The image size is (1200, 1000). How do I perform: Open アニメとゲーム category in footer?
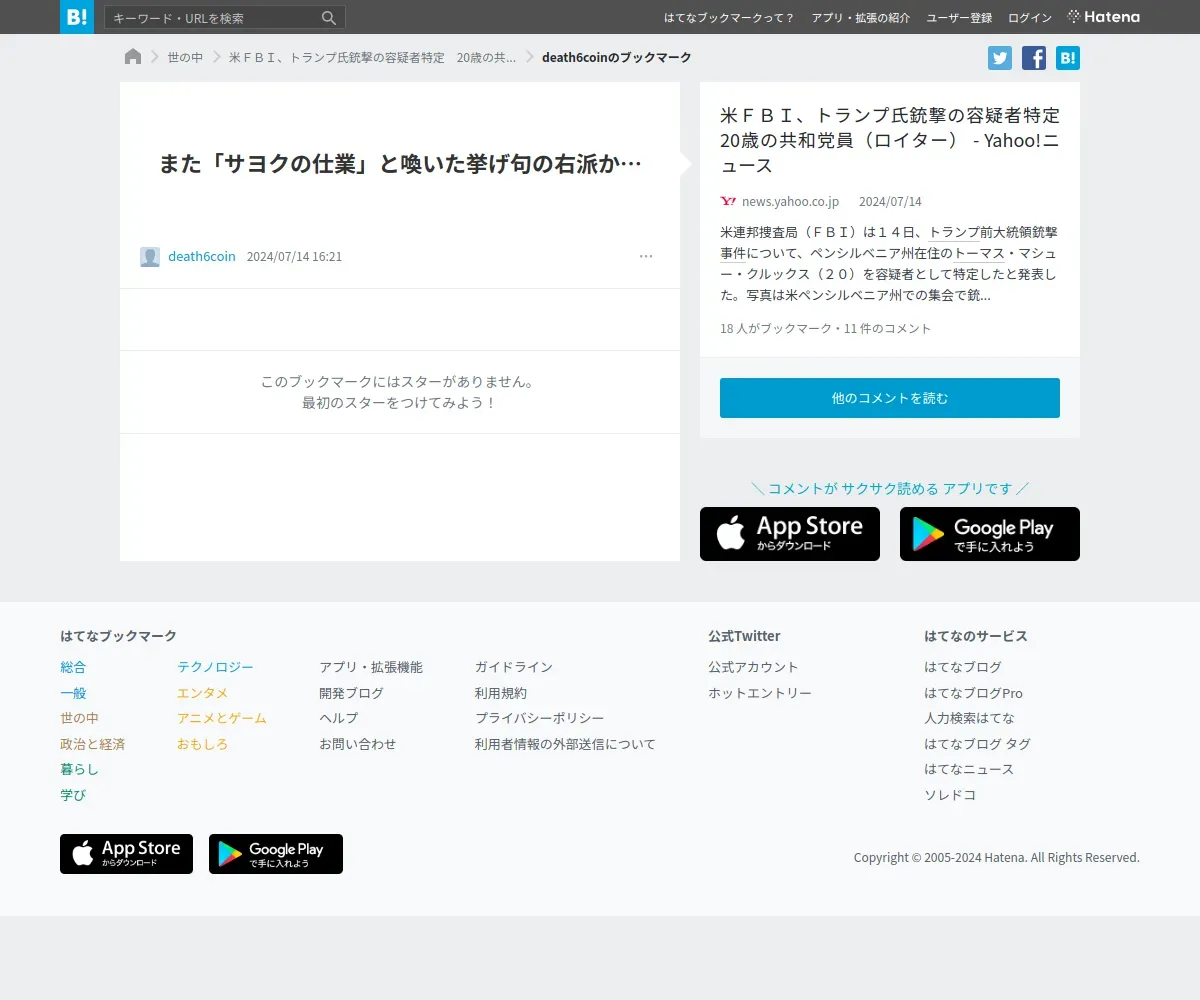click(222, 718)
